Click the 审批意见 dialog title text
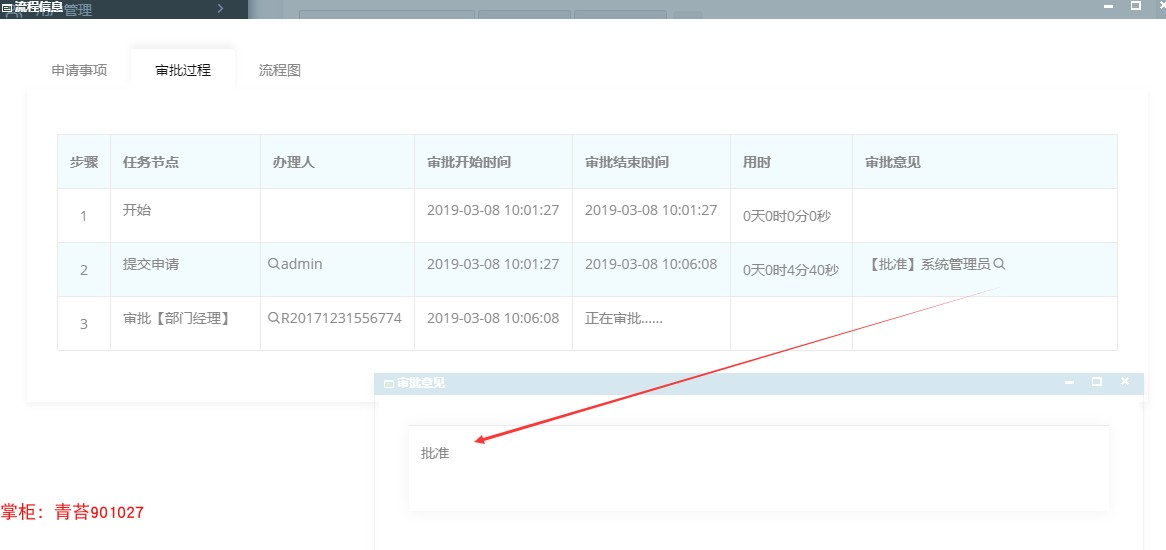This screenshot has width=1166, height=550. pyautogui.click(x=420, y=384)
